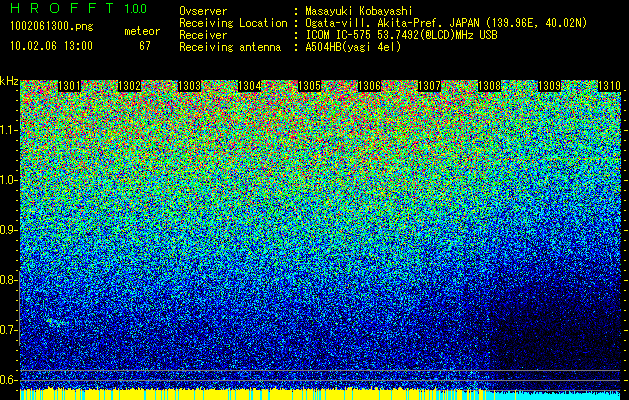Click the 1307 time marker
The image size is (629, 400).
click(429, 86)
